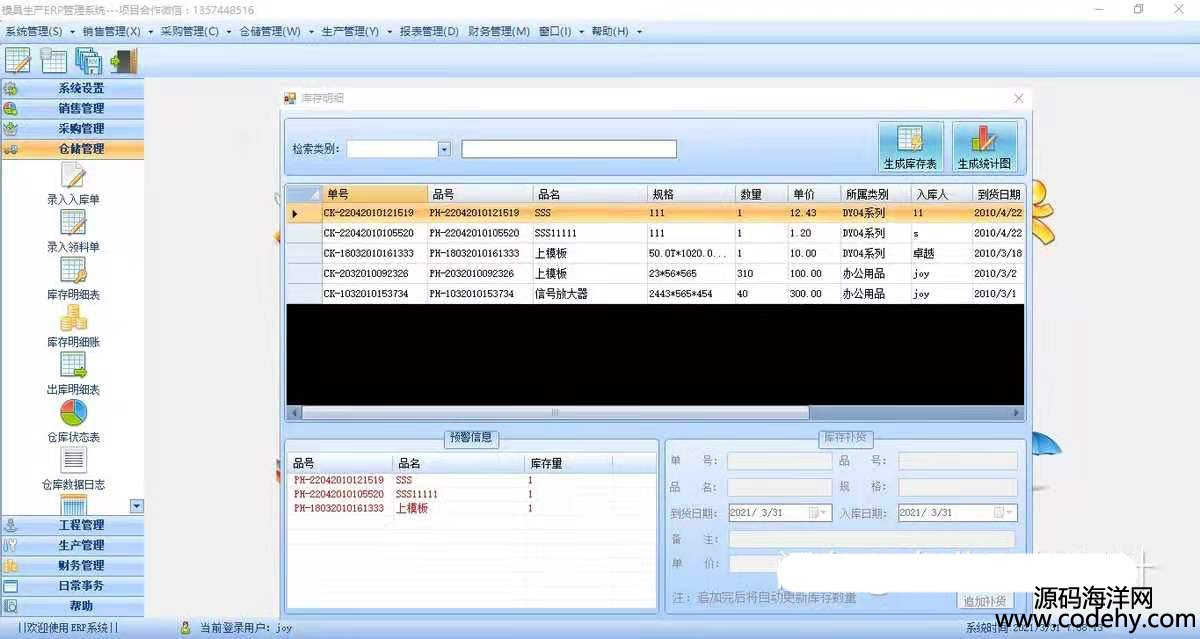Click the 备注 input field
The width and height of the screenshot is (1200, 639).
(872, 539)
